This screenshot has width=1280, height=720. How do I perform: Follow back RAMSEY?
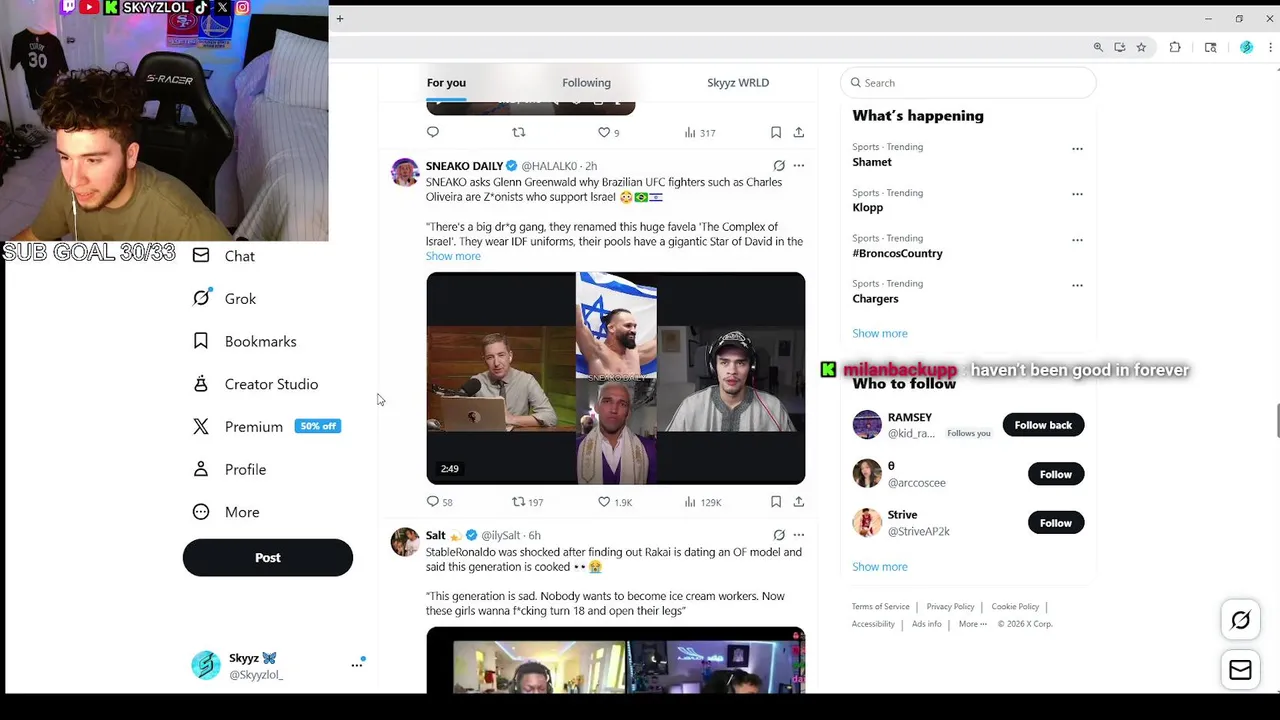[x=1043, y=425]
